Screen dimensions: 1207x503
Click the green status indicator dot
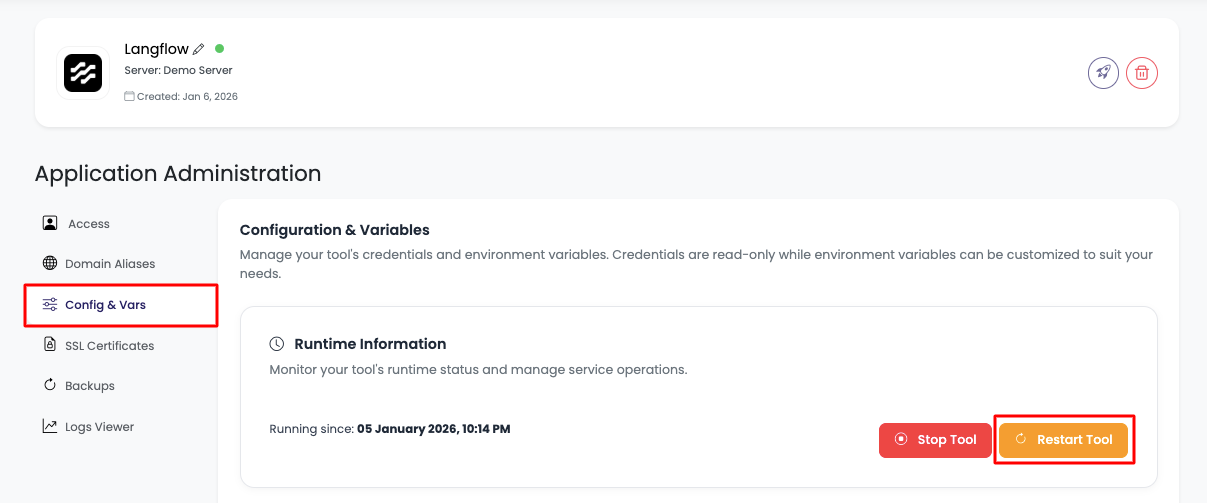coord(220,48)
